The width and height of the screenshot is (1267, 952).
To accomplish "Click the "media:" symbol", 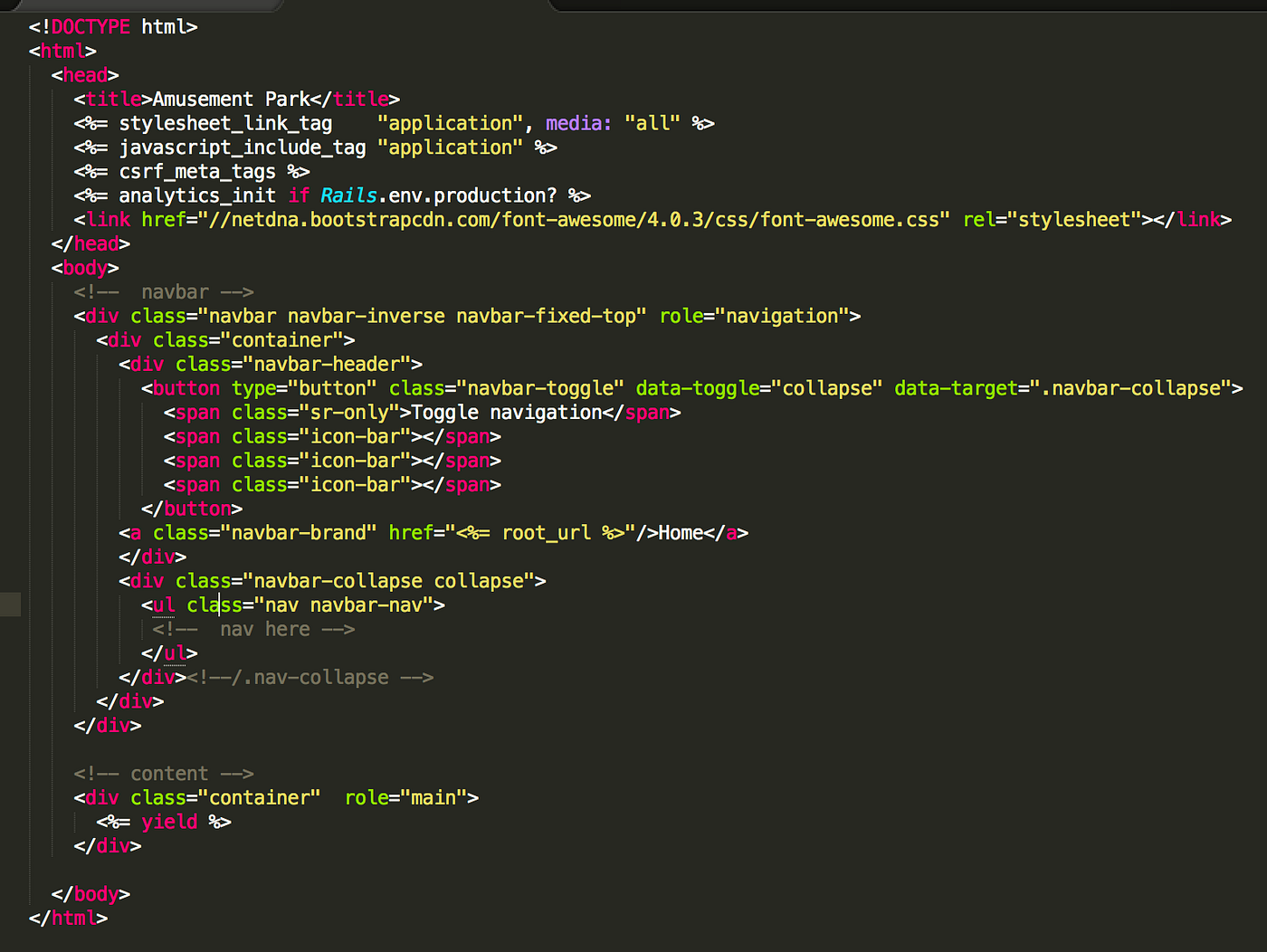I will pyautogui.click(x=579, y=123).
